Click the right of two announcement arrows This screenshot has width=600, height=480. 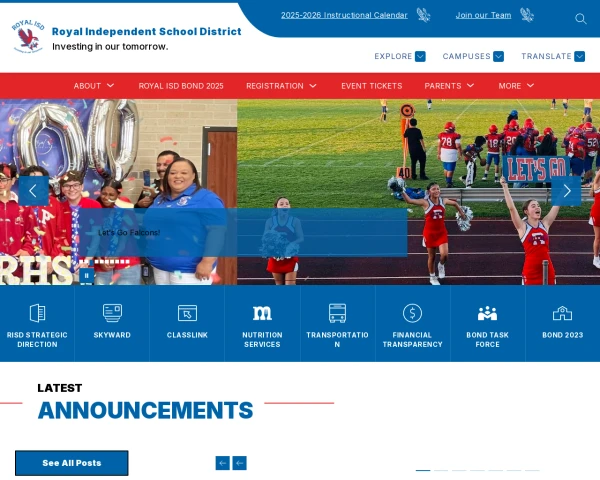[240, 463]
